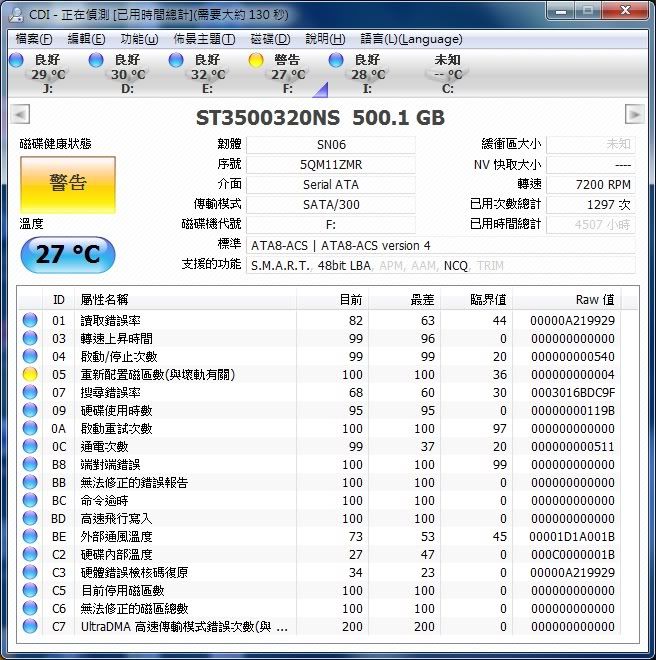The width and height of the screenshot is (656, 660).
Task: Open the 磁碟(D) menu
Action: click(270, 39)
